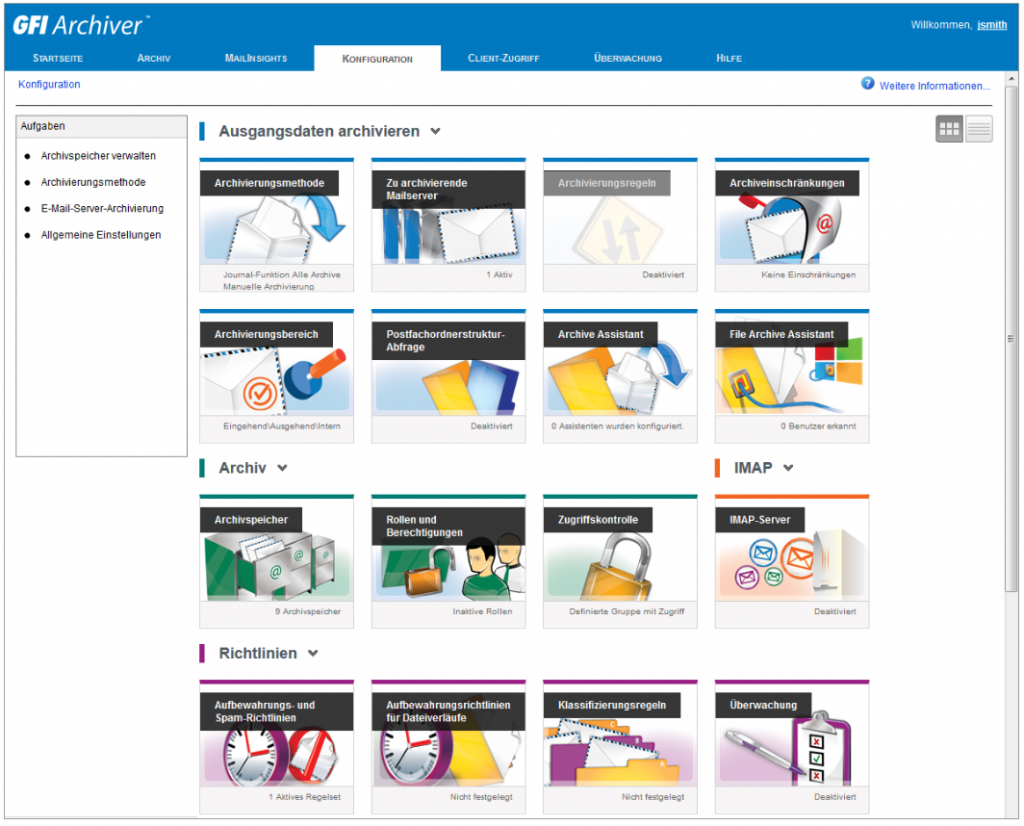Click the scrollbar up arrow
This screenshot has width=1024, height=826.
coord(1011,79)
